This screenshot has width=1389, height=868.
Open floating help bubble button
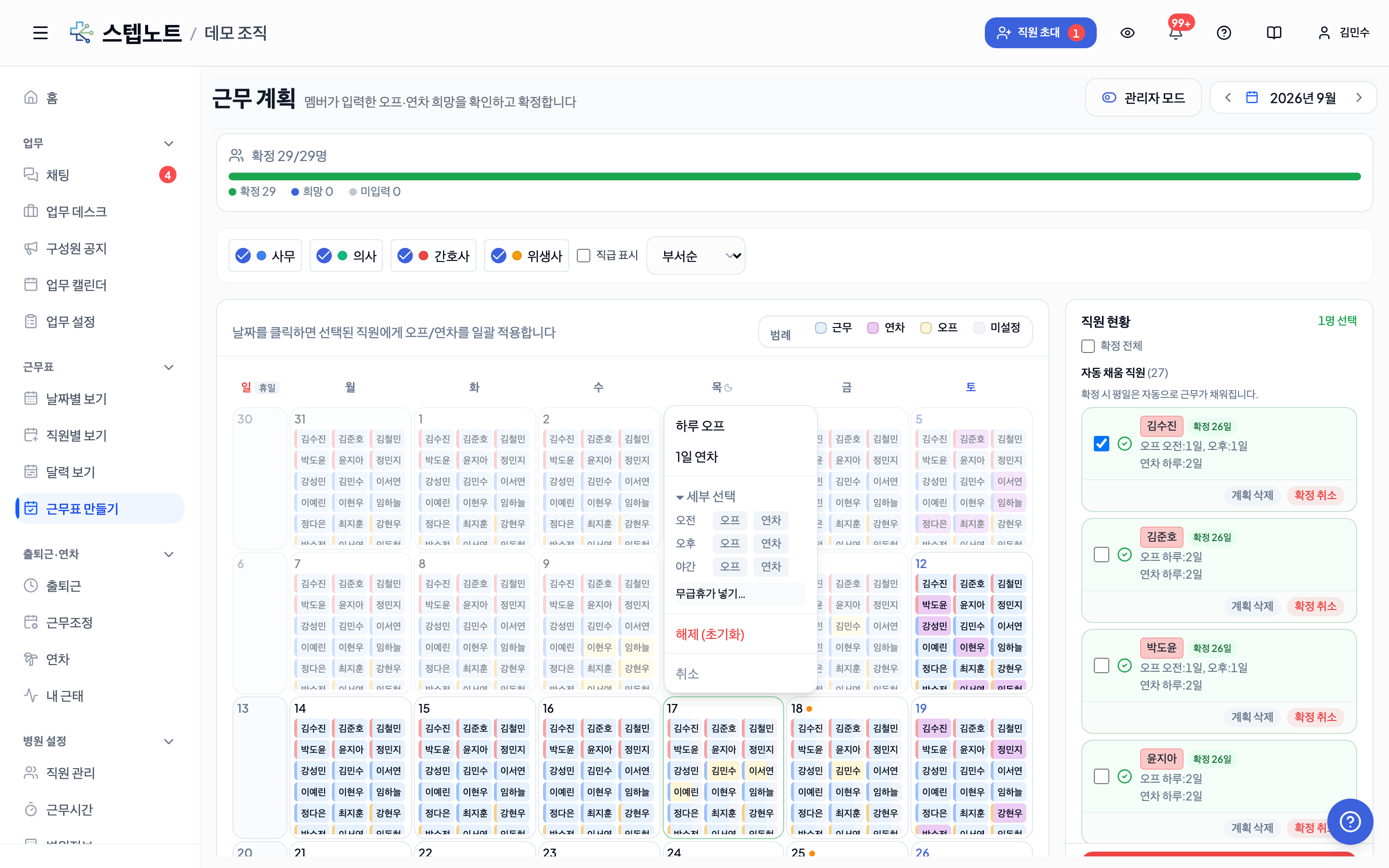point(1350,821)
